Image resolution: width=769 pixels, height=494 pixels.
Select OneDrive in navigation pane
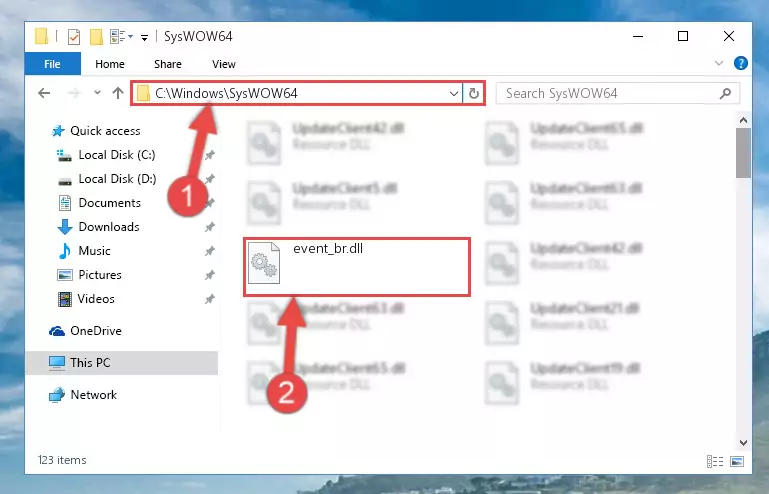tap(96, 331)
